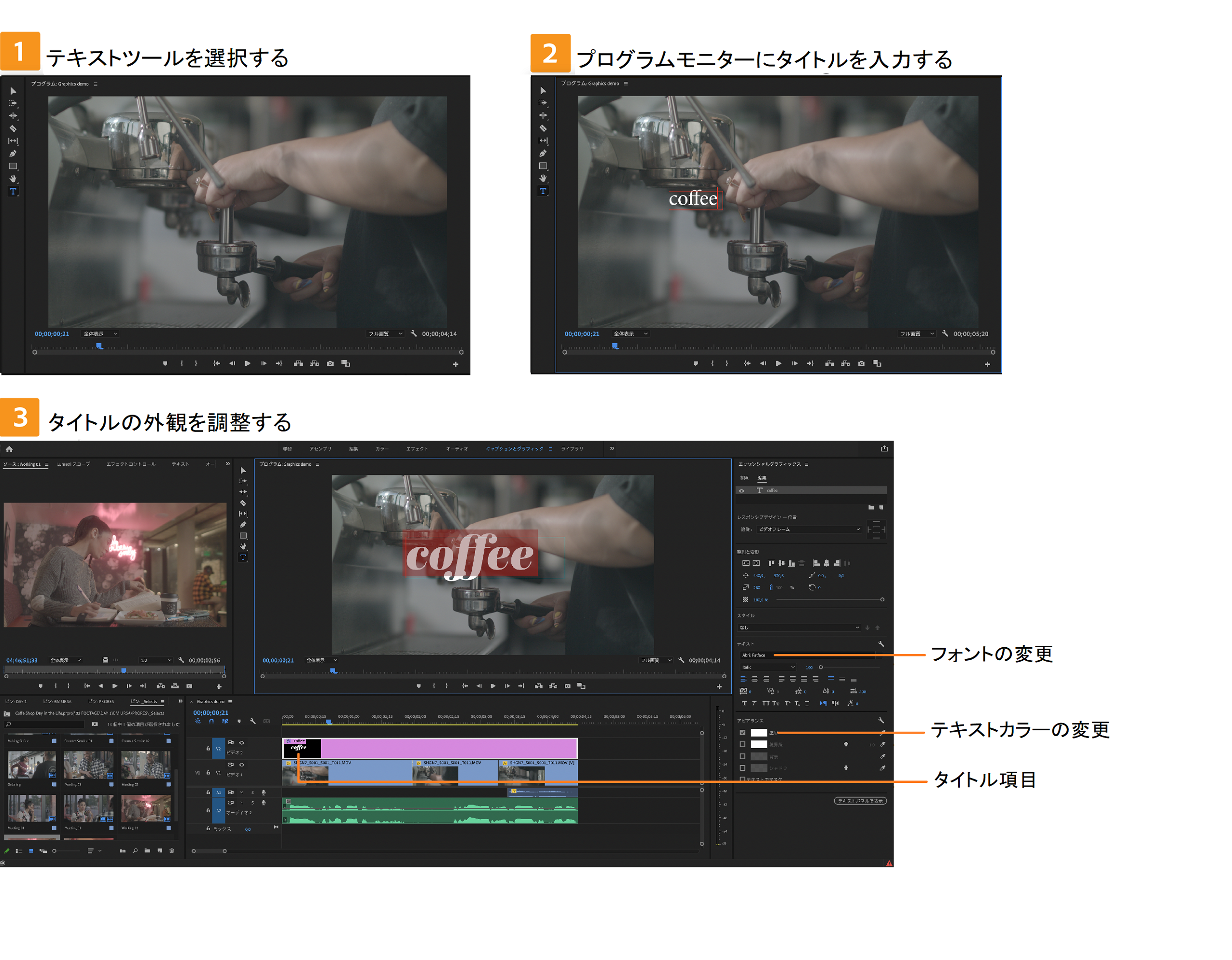Viewport: 1232px width, 960px height.
Task: Hide the coffee layer using eye icon
Action: 741,491
